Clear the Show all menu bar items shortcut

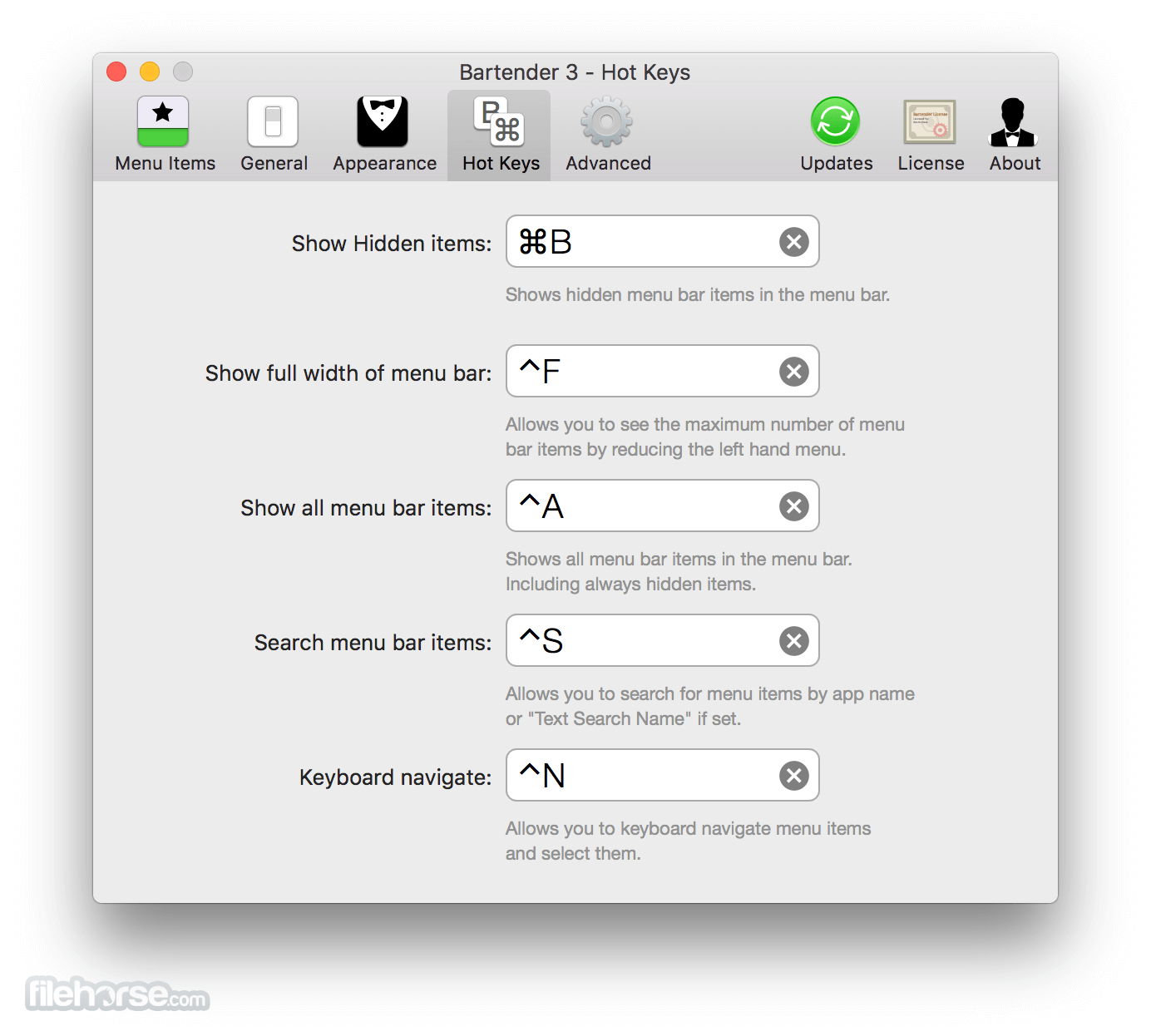coord(794,506)
